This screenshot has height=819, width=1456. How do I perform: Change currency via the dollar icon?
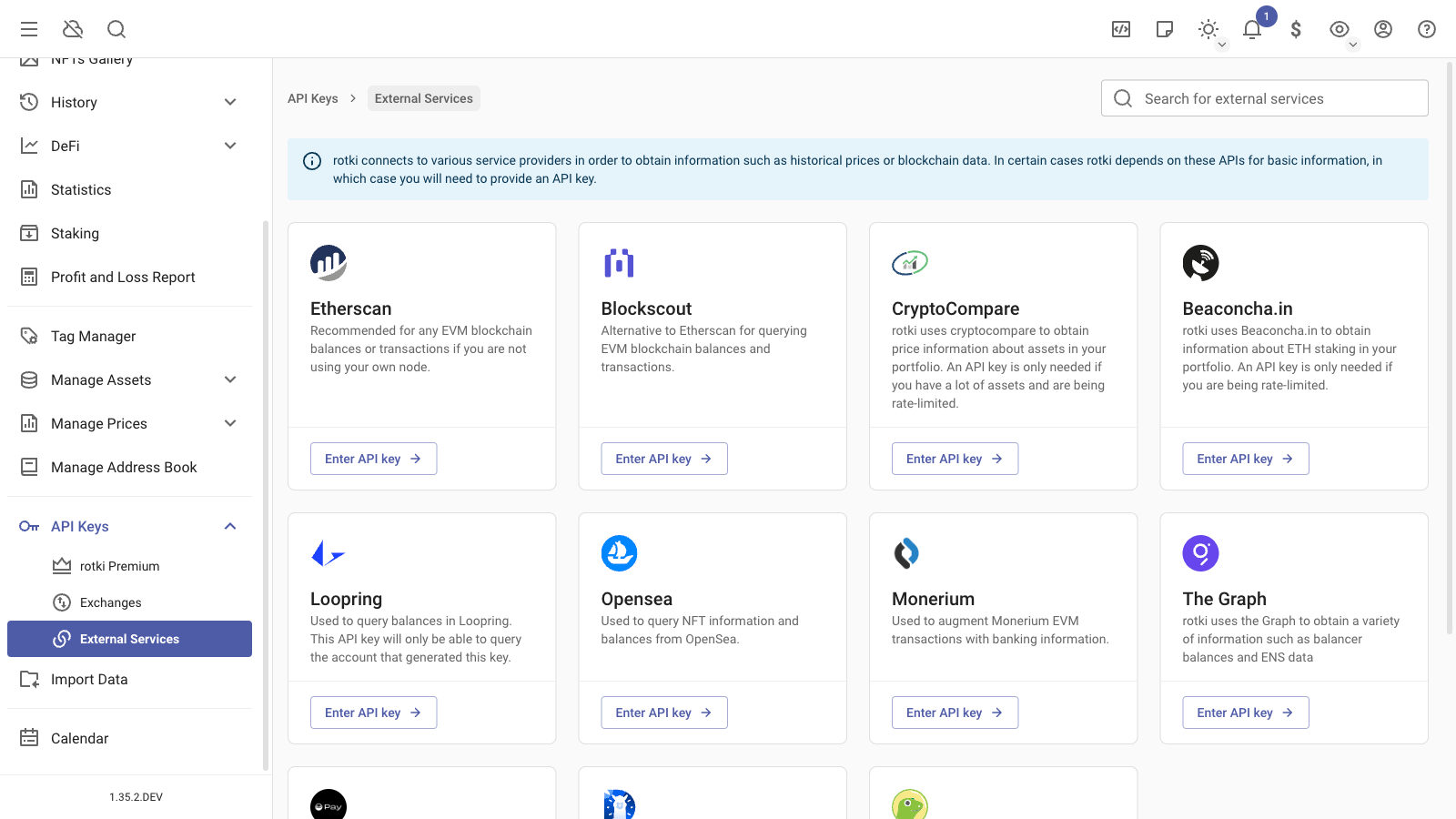pyautogui.click(x=1296, y=29)
